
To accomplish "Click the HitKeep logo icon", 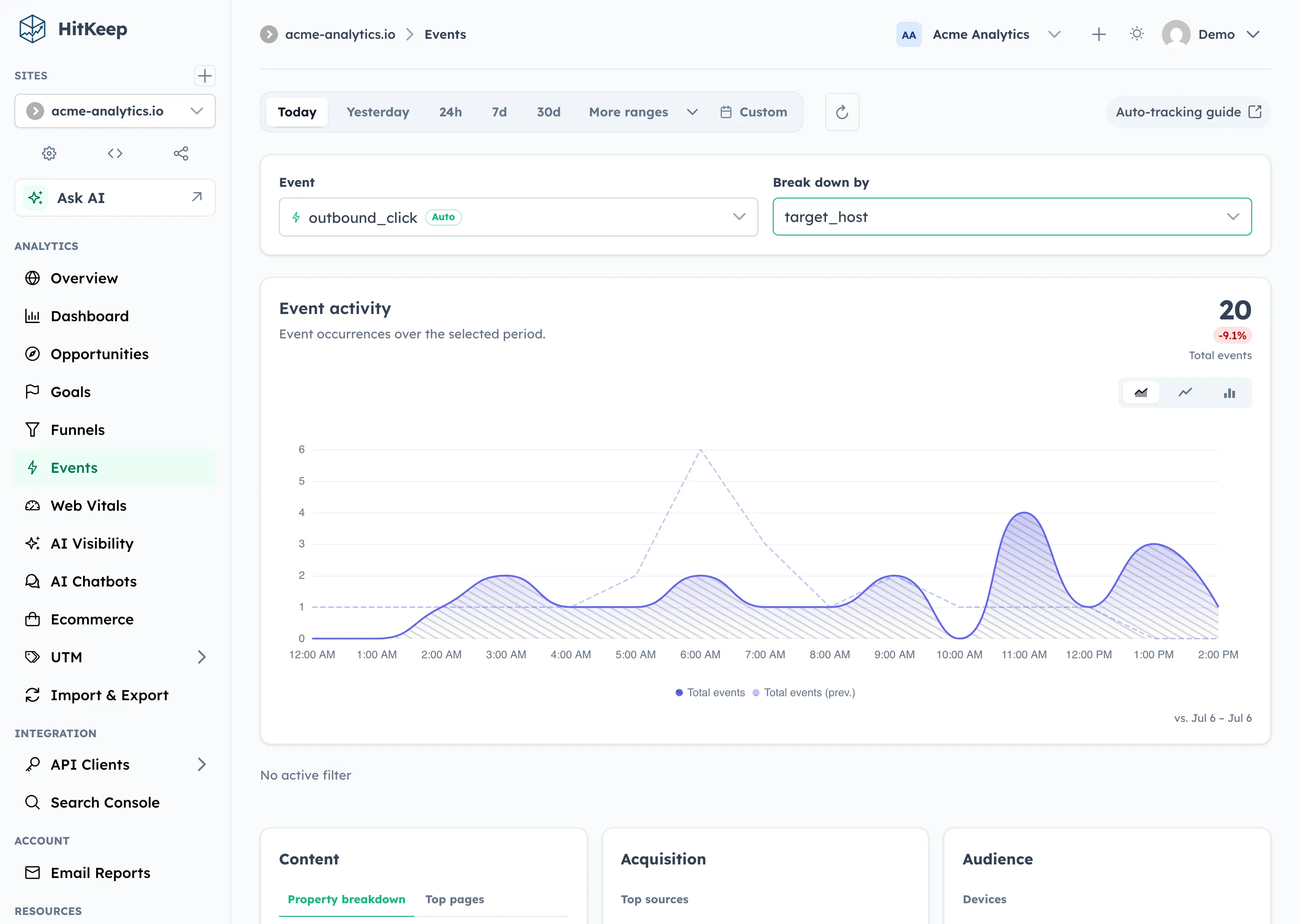I will tap(32, 29).
